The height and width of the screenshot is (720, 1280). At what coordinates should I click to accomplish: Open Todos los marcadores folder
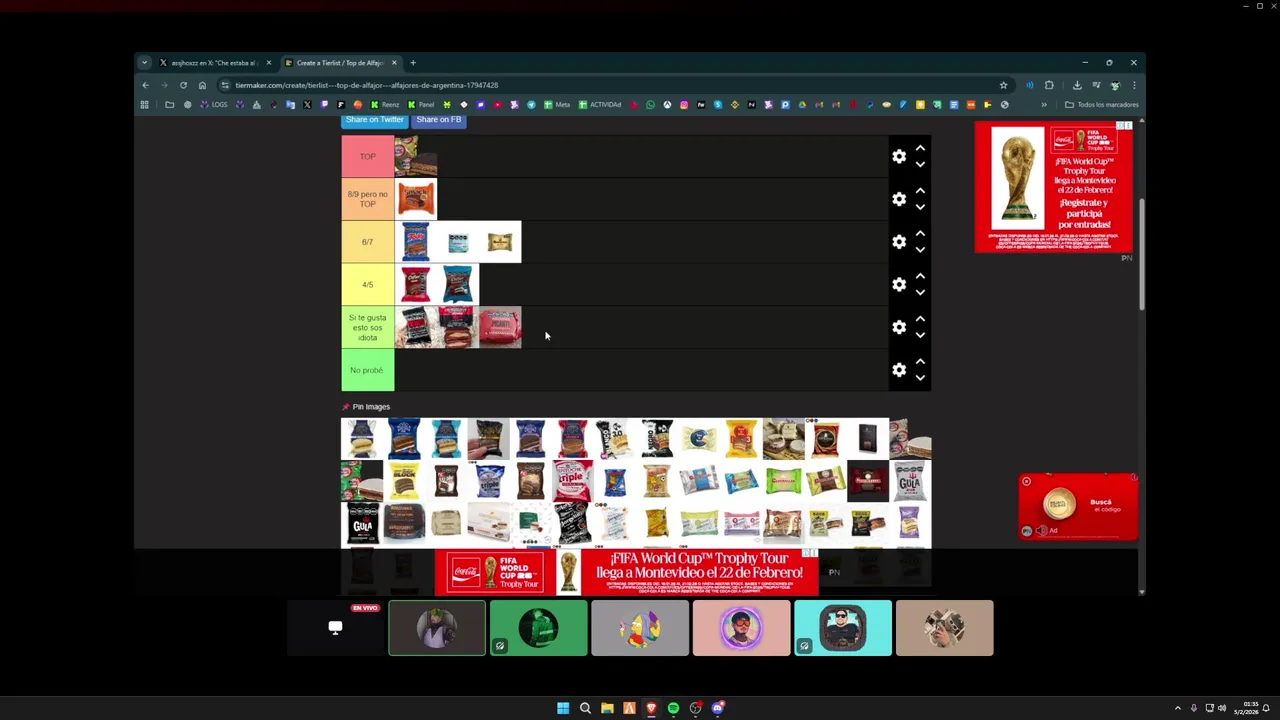click(1102, 104)
